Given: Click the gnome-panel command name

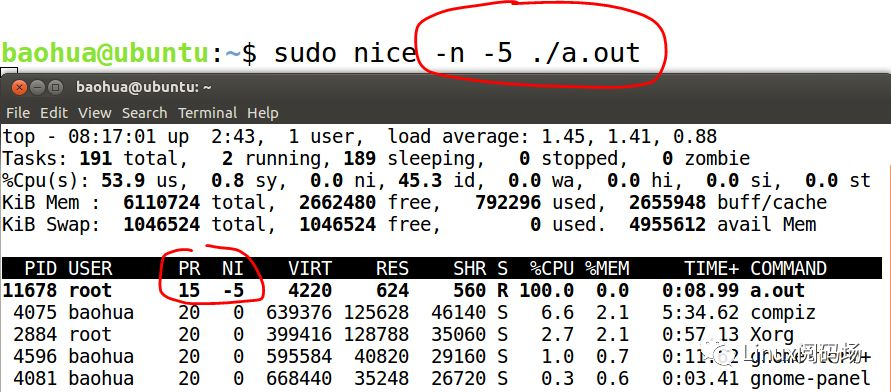Looking at the screenshot, I should (x=810, y=378).
